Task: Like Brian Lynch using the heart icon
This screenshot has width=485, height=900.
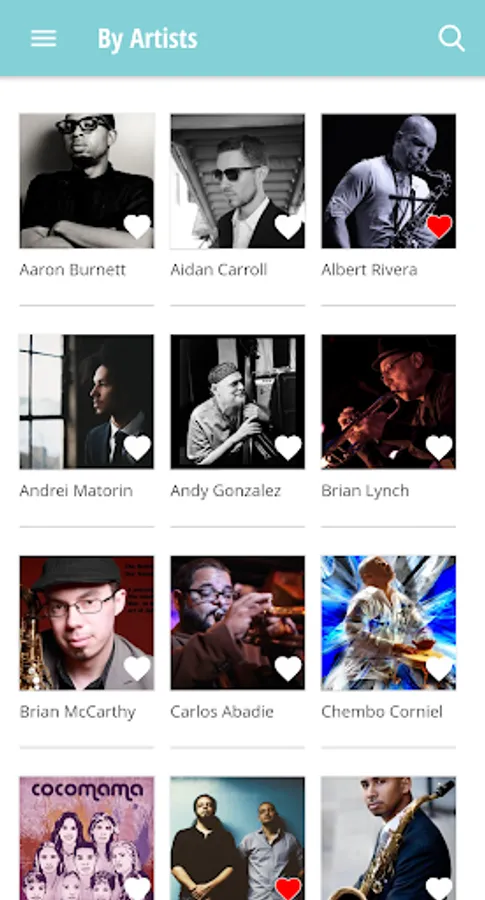Action: click(x=439, y=448)
